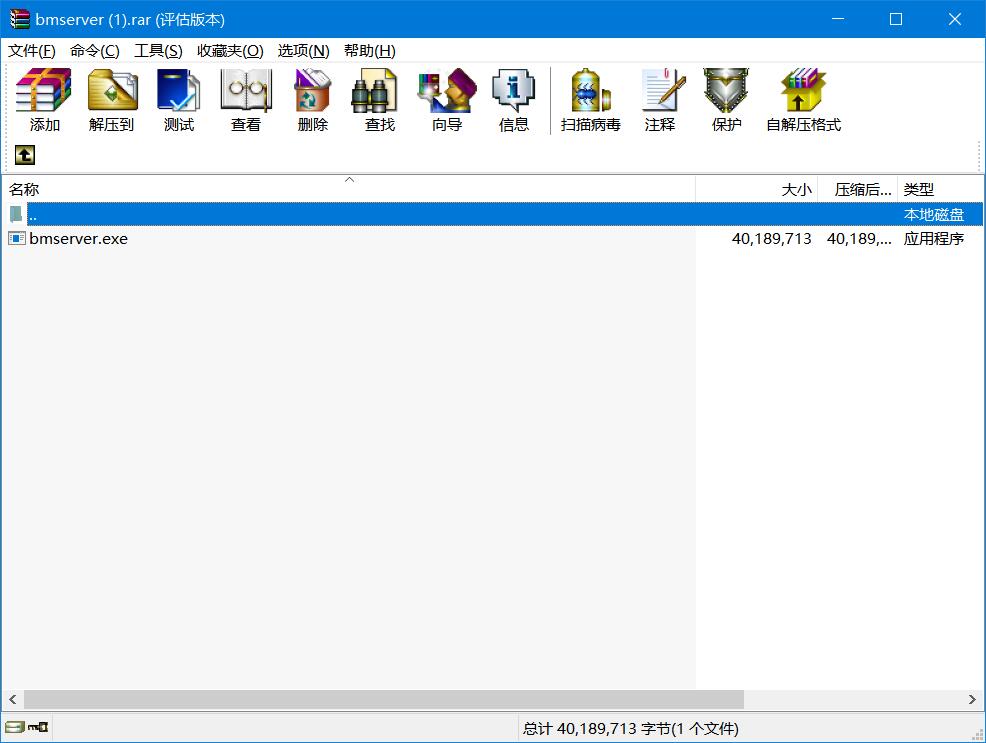Close the WinRAR window
Image resolution: width=986 pixels, height=743 pixels.
tap(955, 19)
